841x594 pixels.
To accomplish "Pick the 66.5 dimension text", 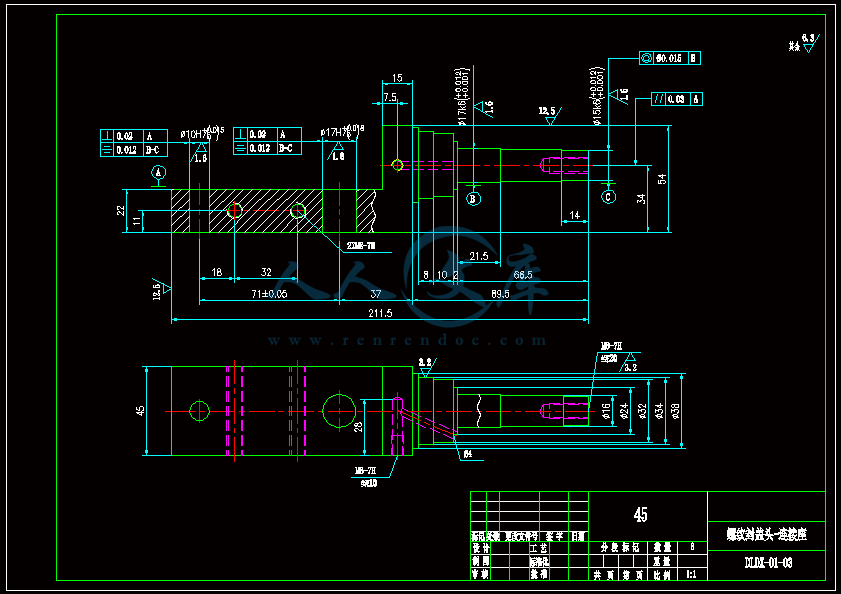I will [x=522, y=275].
